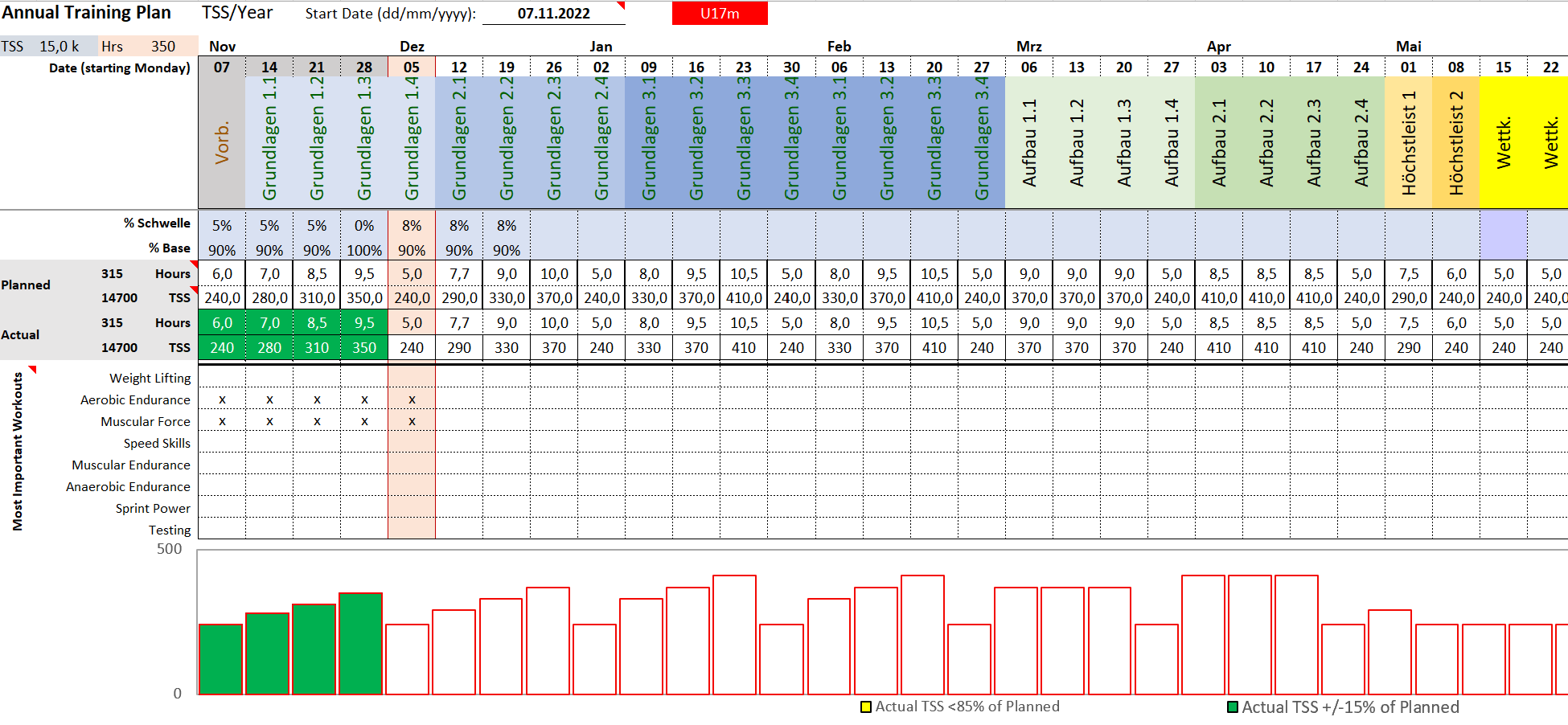Click the highlighted date 05 under Dez
This screenshot has height=725, width=1568.
tap(412, 67)
